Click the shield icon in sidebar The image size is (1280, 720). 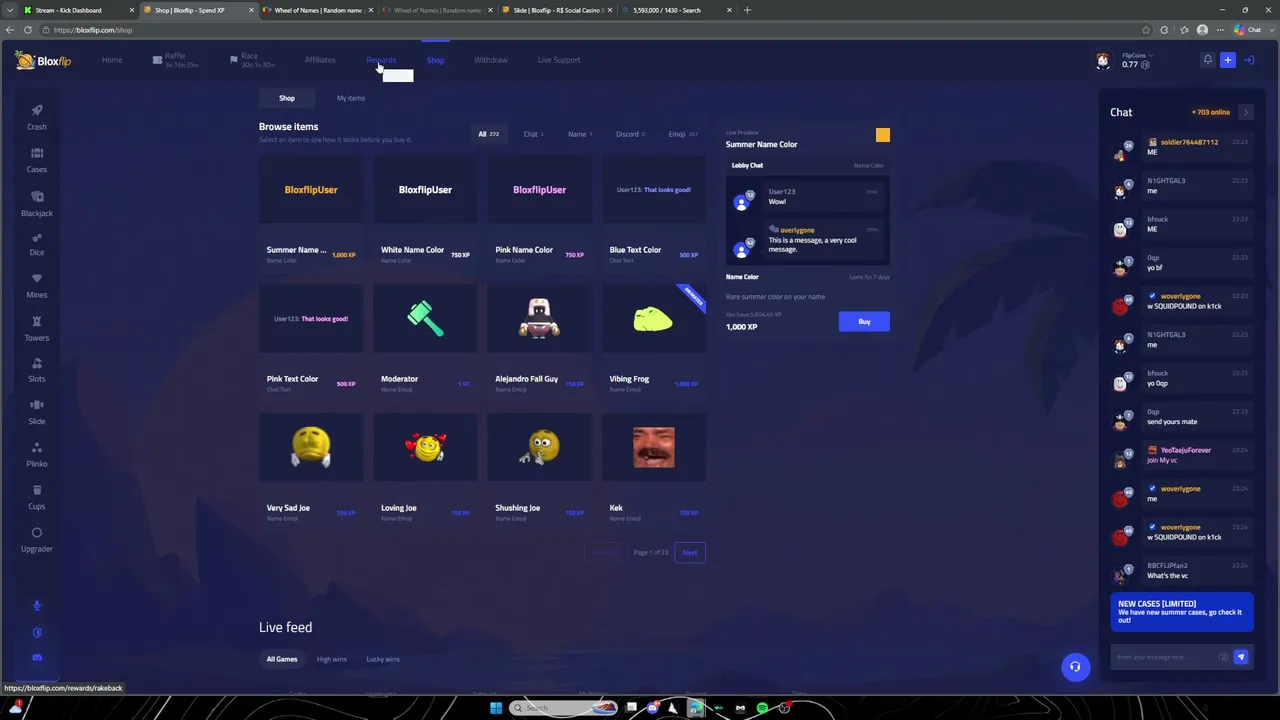tap(37, 632)
